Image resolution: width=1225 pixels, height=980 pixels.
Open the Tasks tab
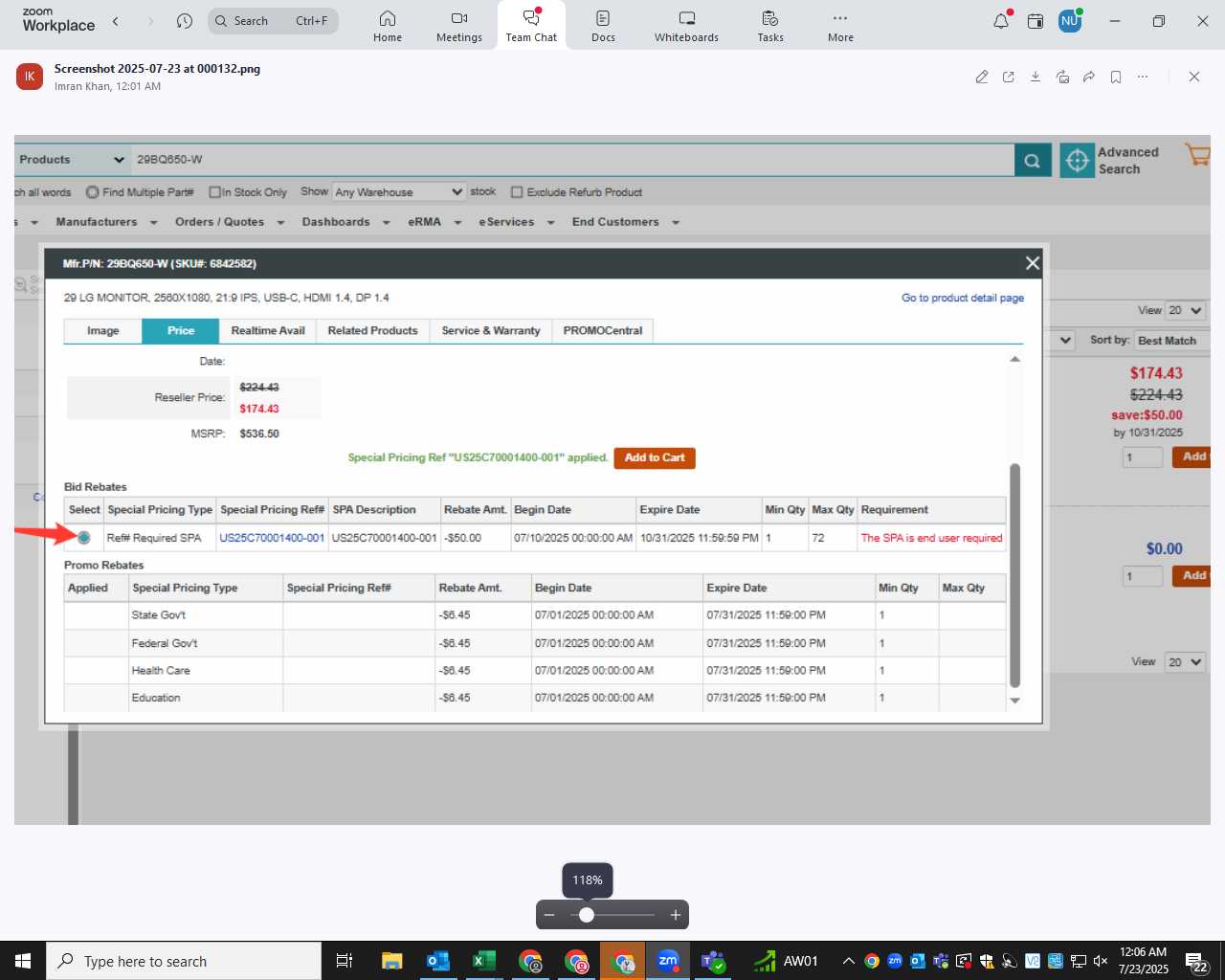click(770, 26)
